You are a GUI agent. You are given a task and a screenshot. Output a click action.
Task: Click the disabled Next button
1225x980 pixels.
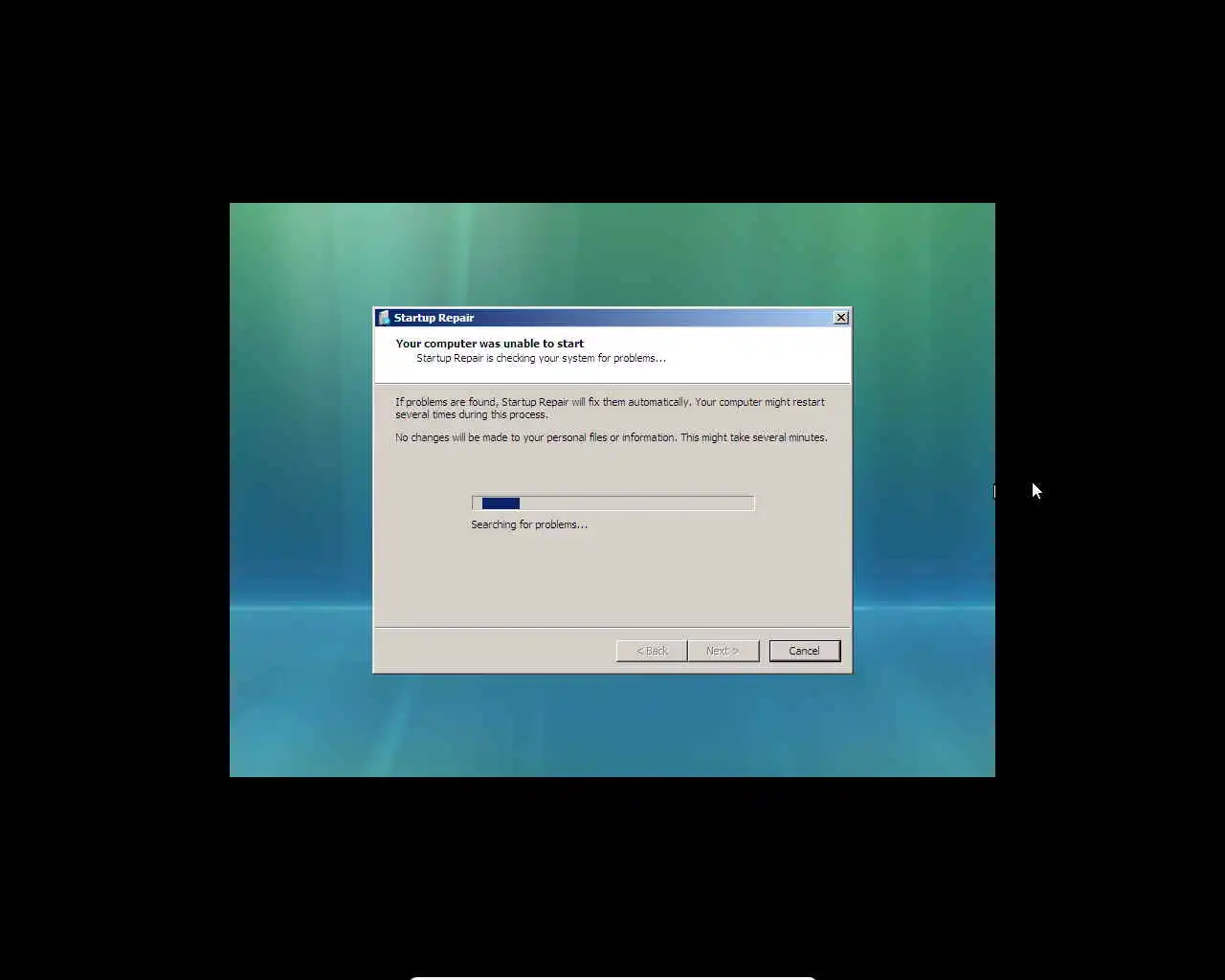coord(723,651)
